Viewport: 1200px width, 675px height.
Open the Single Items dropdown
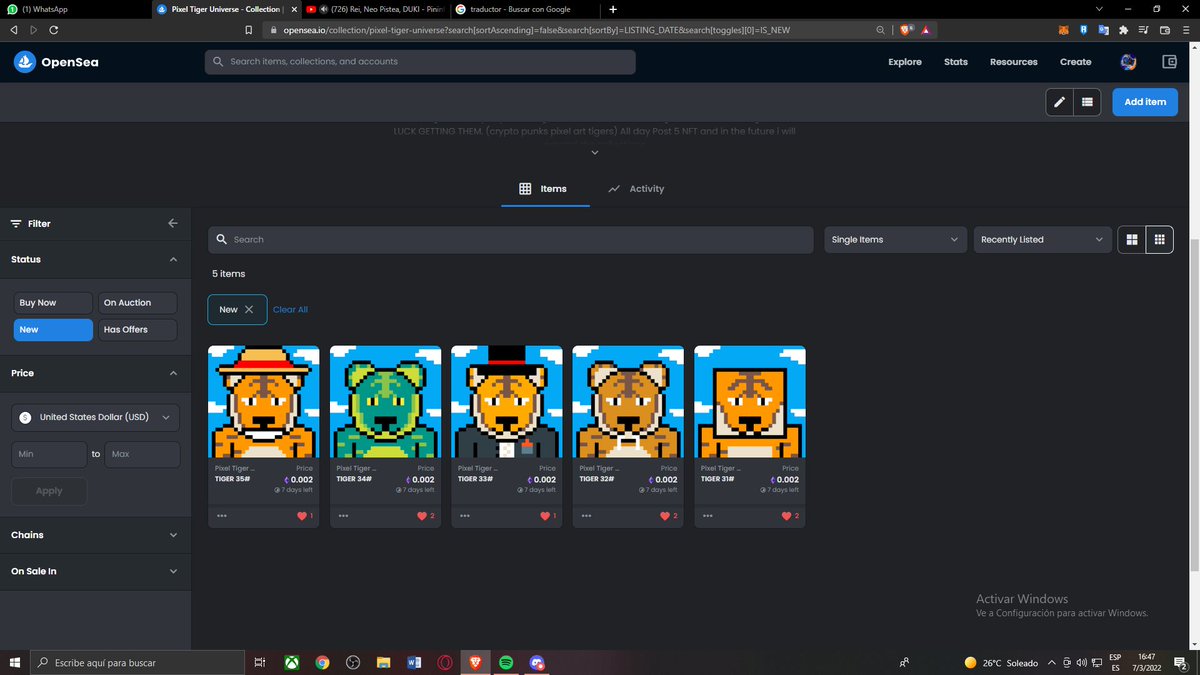895,240
